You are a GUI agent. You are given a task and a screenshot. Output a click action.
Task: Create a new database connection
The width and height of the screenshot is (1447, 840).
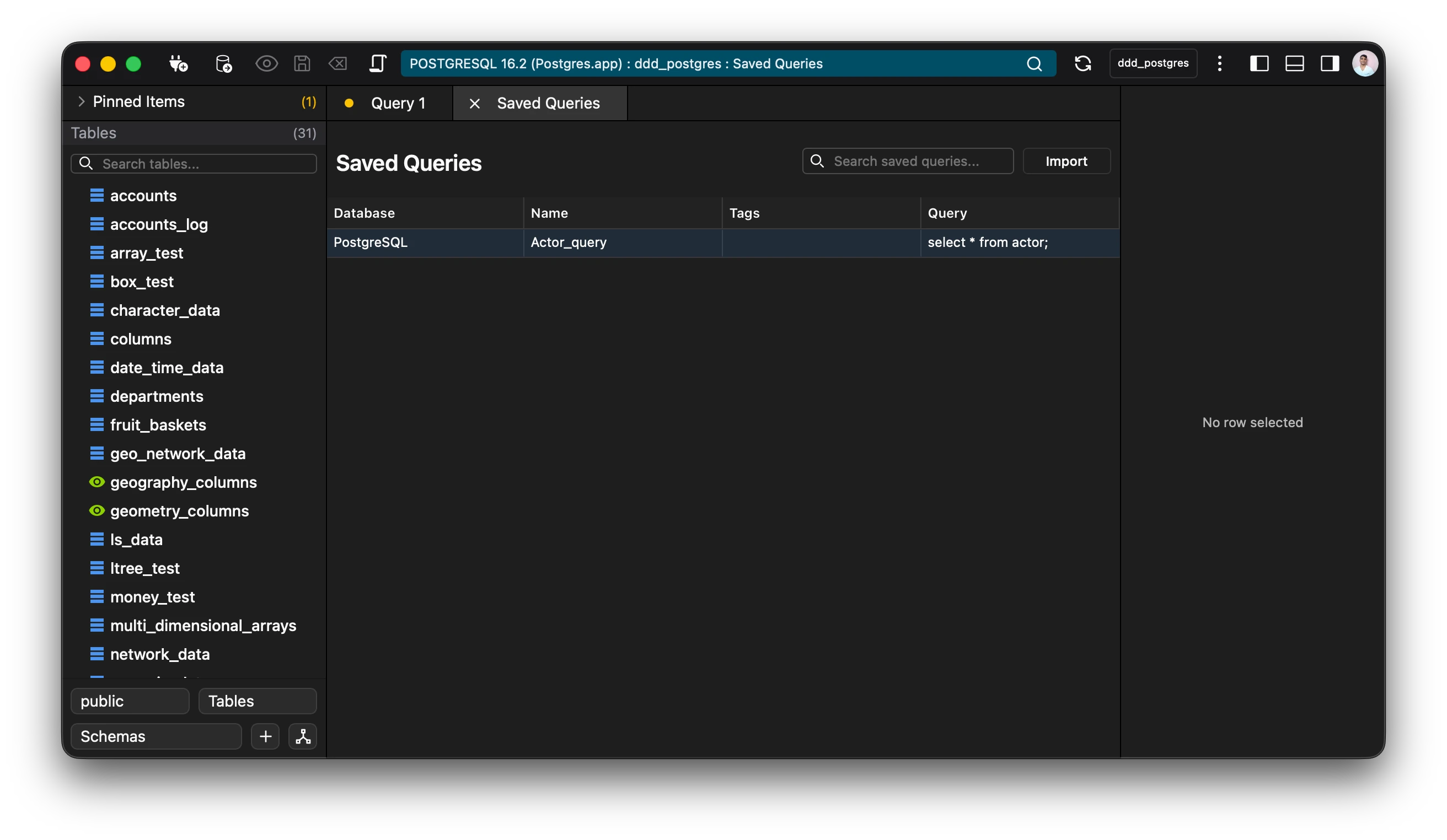click(178, 64)
